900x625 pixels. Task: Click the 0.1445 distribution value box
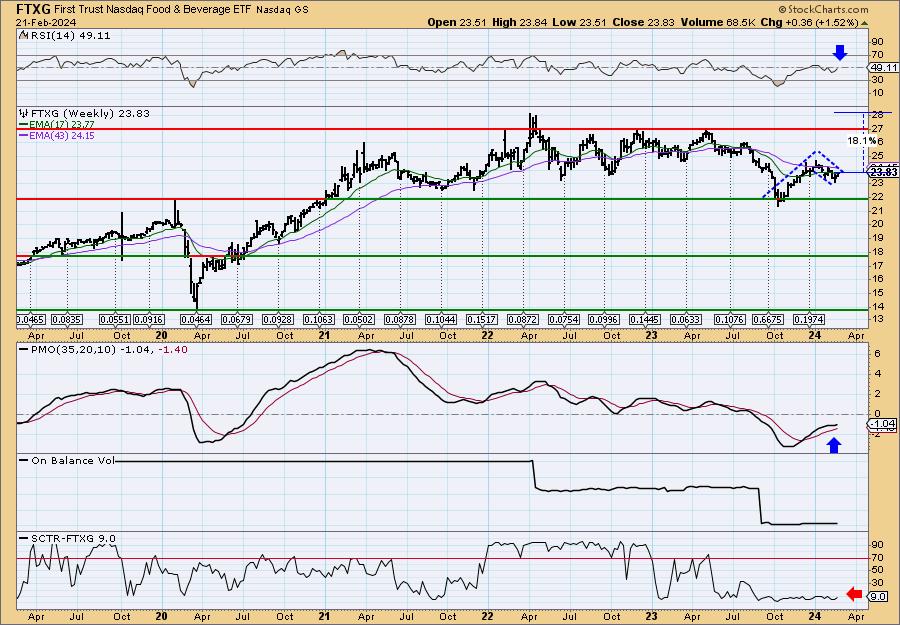coord(645,319)
